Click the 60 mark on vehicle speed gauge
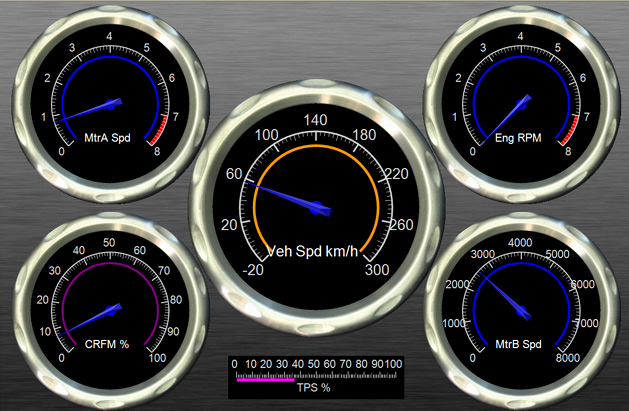Viewport: 629px width, 411px height. click(234, 174)
